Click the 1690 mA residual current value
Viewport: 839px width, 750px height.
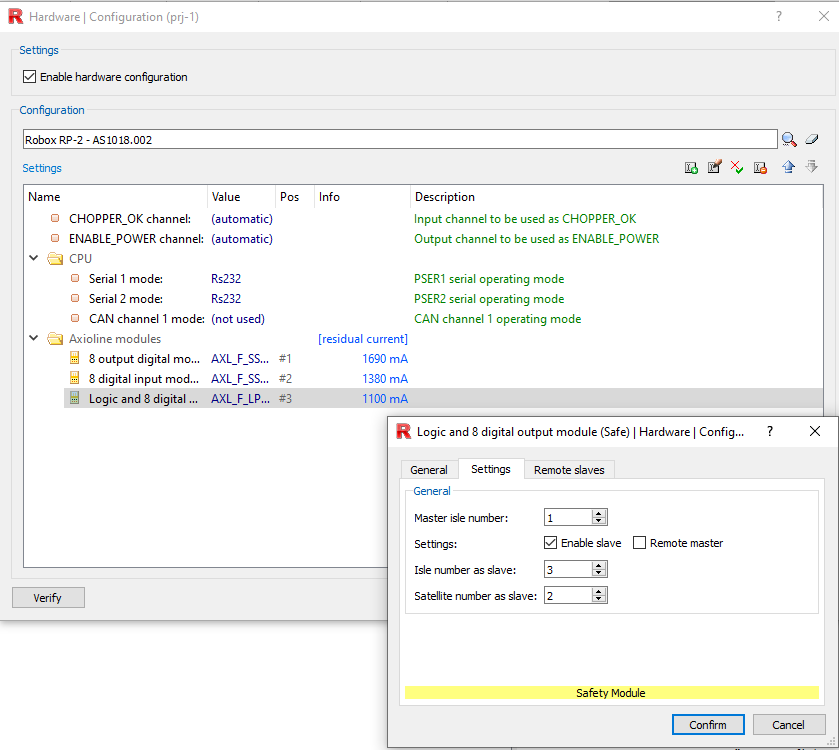click(385, 358)
